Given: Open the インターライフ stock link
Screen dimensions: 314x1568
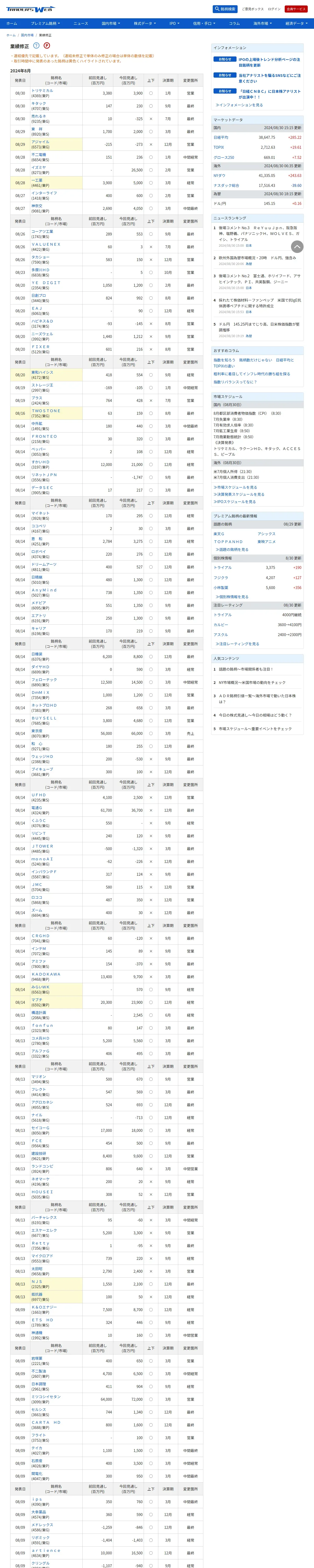Looking at the screenshot, I should (x=44, y=193).
